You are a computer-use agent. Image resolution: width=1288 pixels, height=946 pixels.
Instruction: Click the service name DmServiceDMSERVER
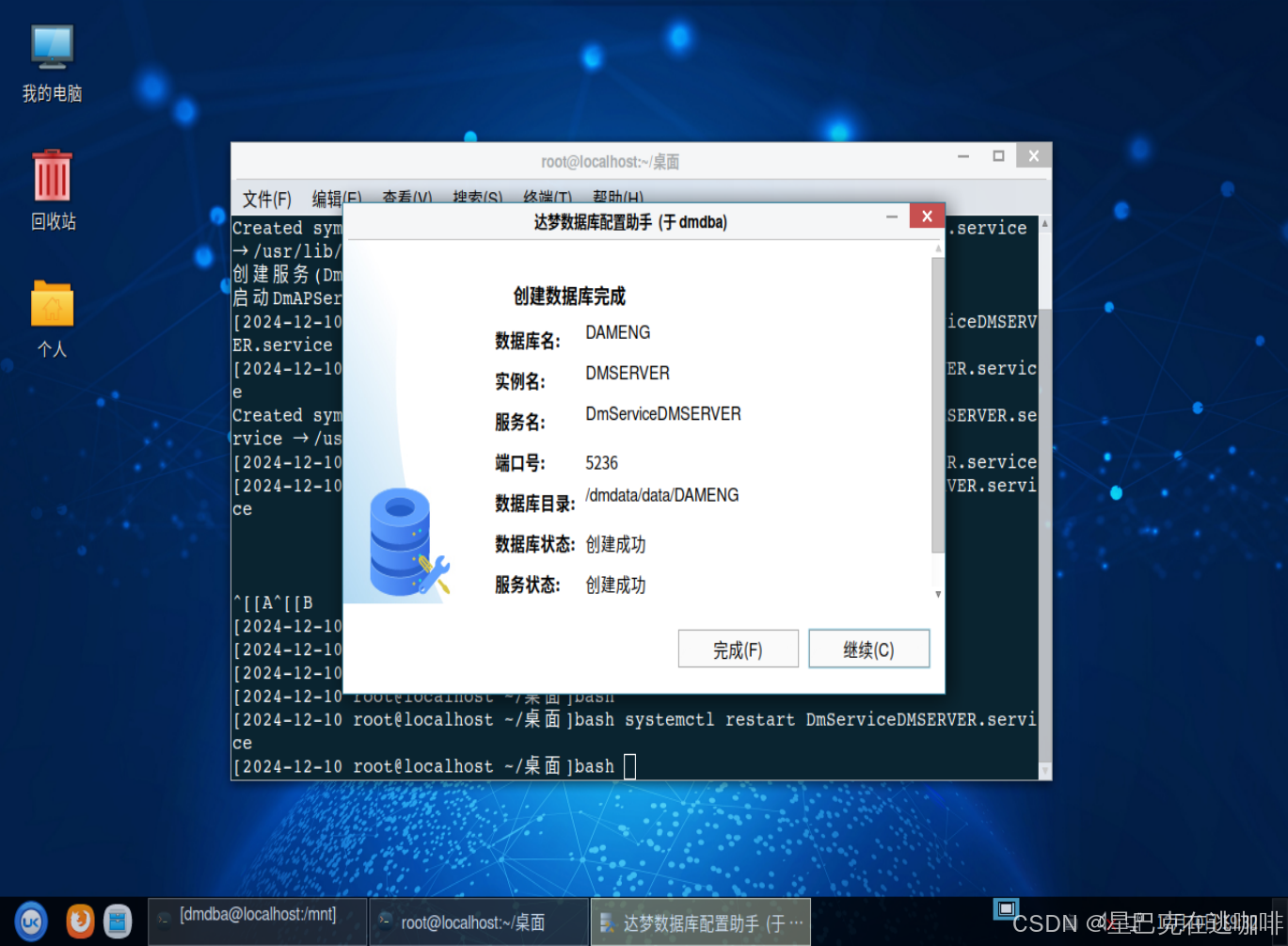[663, 413]
